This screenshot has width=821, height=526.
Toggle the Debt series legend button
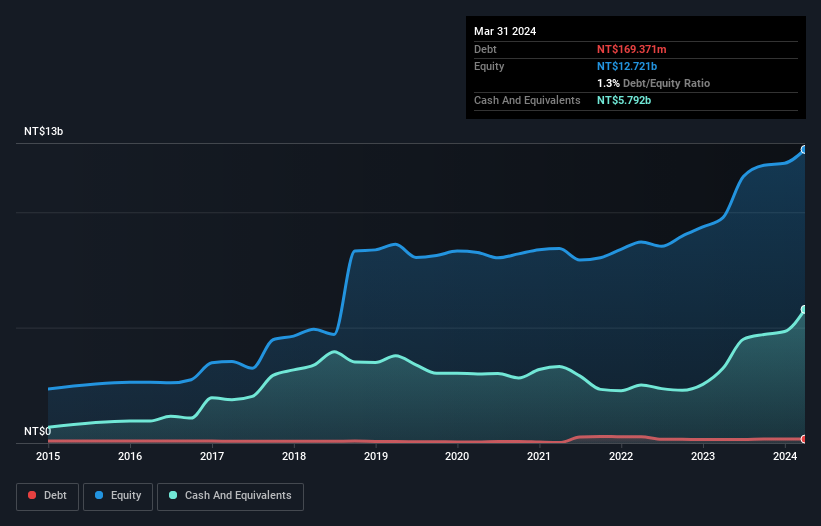point(48,496)
